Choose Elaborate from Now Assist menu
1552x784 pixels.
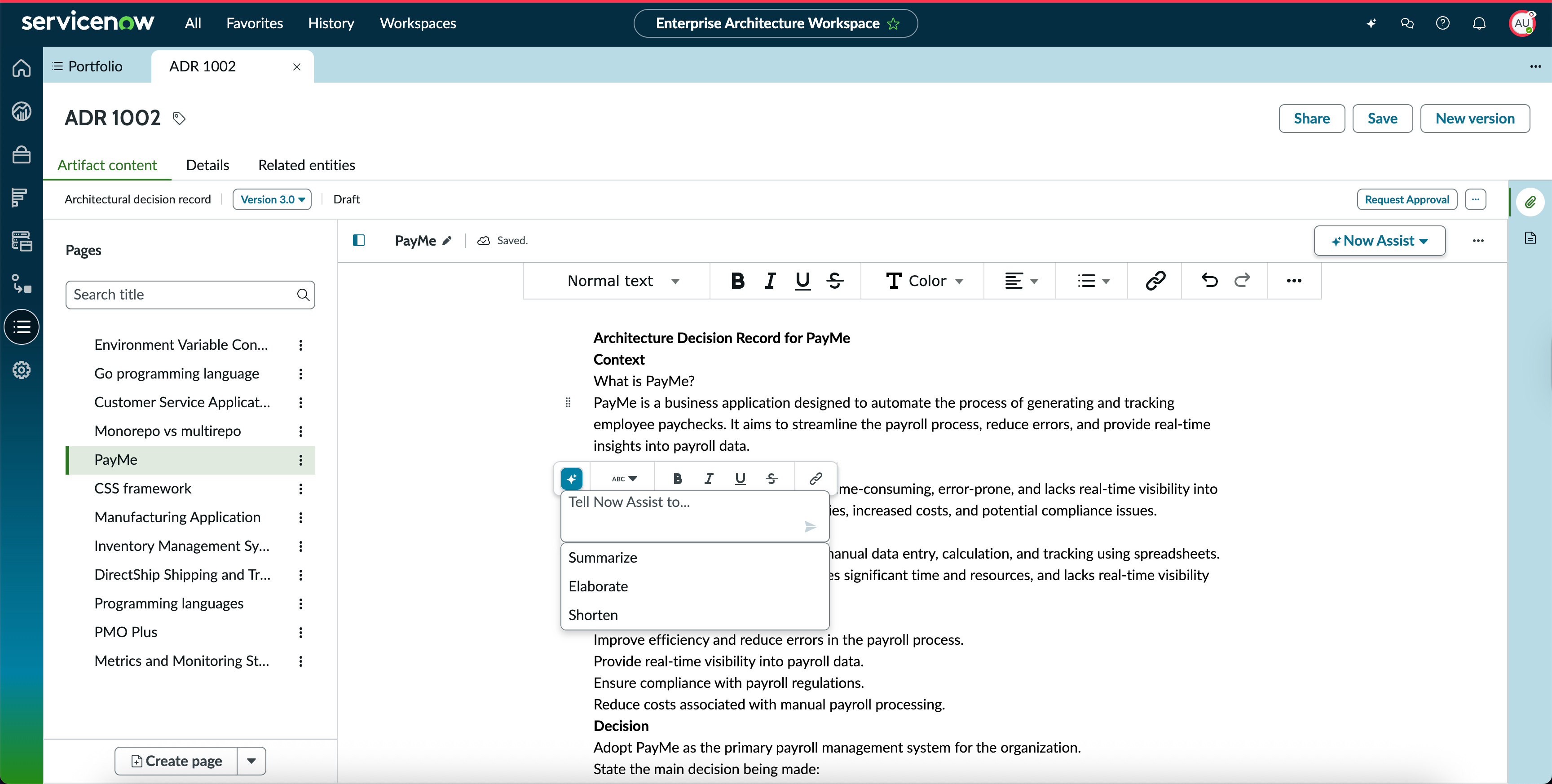(695, 586)
